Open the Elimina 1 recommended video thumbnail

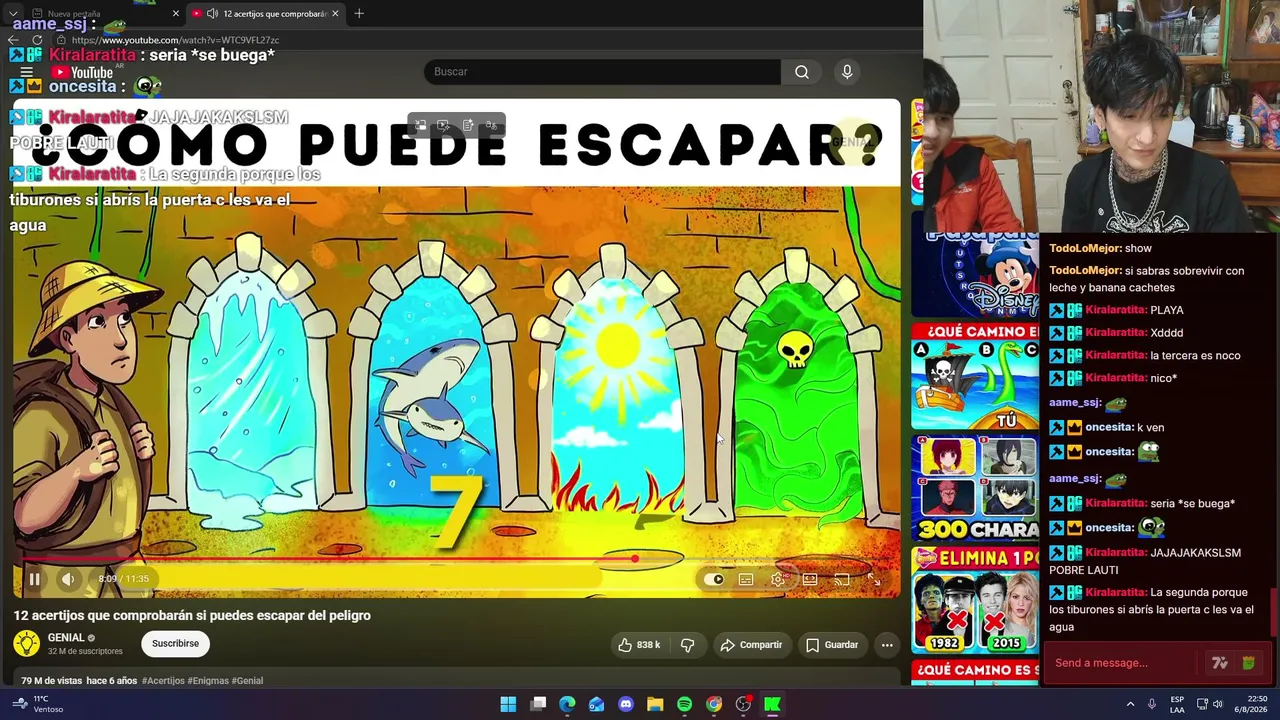975,600
